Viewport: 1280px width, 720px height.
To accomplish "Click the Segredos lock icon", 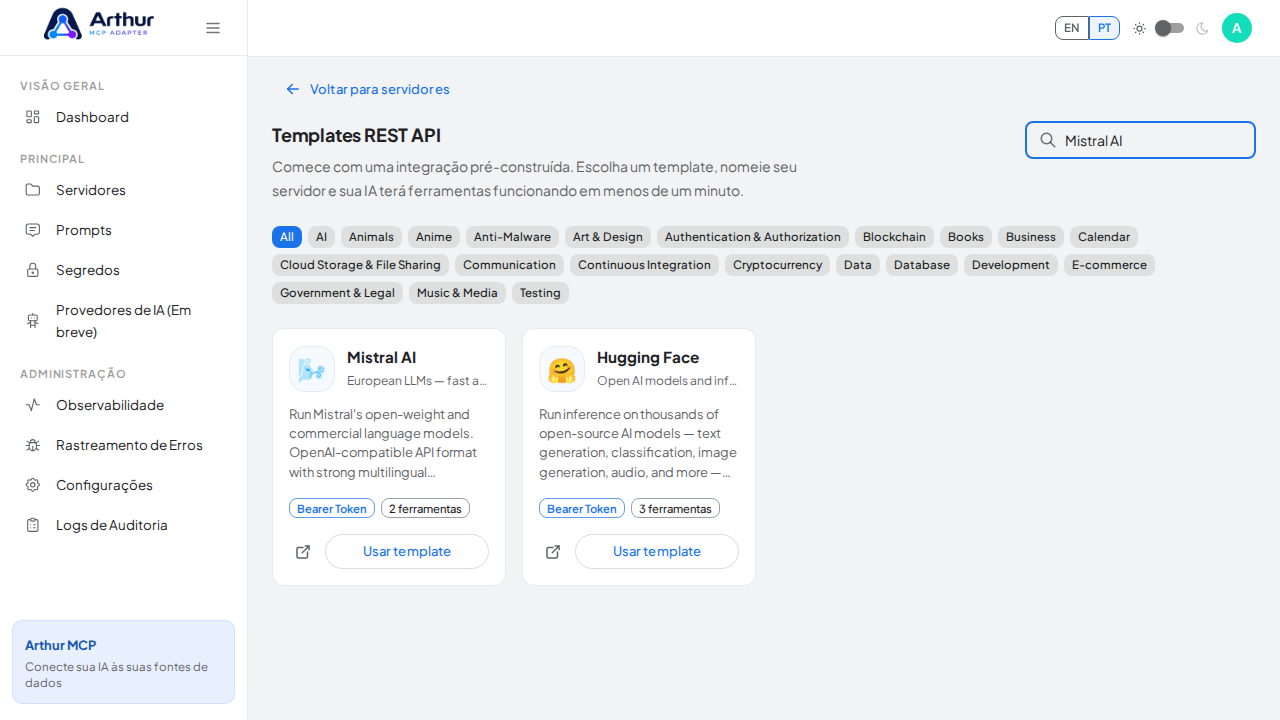I will click(x=33, y=270).
